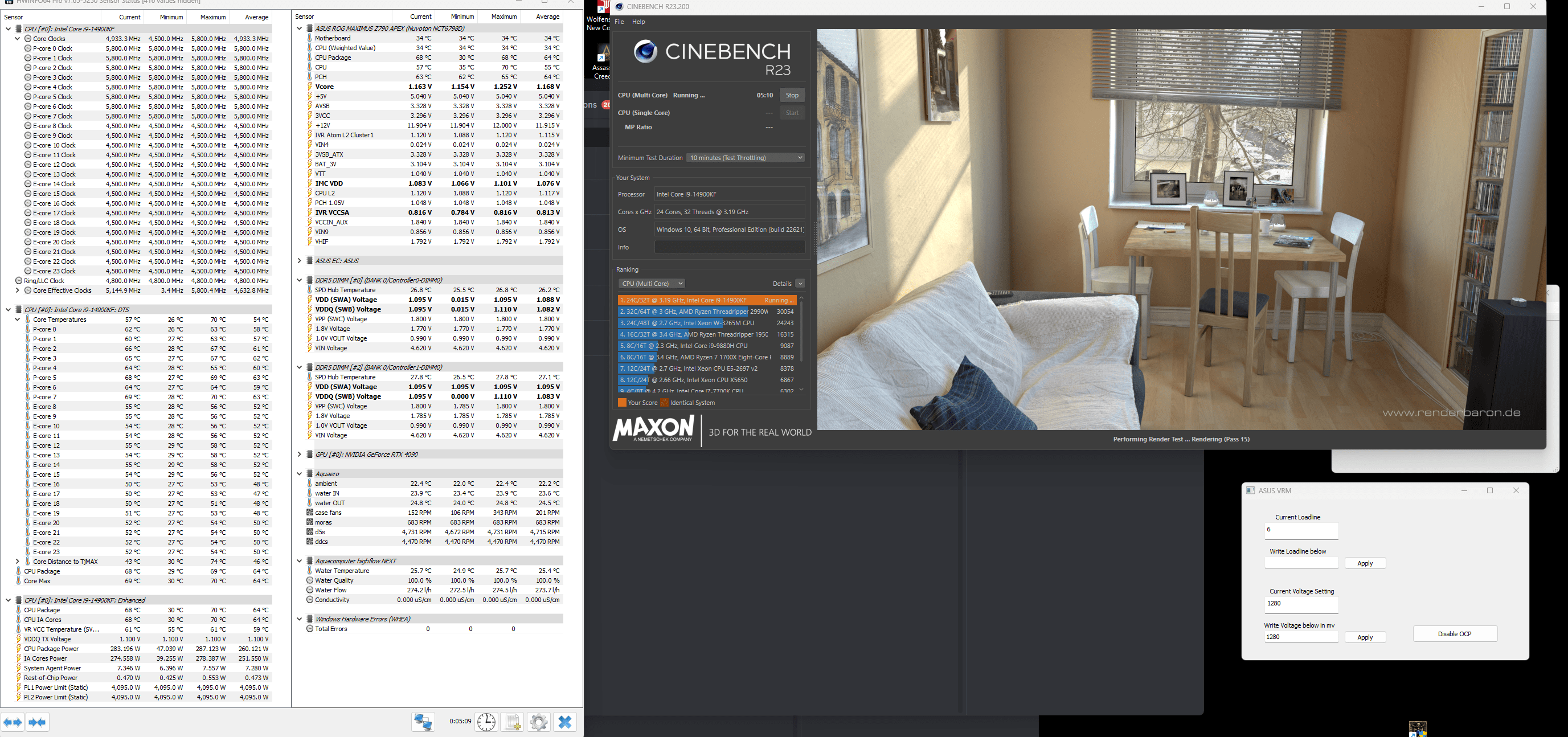Collapse ASUS ROG MAXIMUS Z790 APEX group
The height and width of the screenshot is (737, 1568).
click(299, 28)
